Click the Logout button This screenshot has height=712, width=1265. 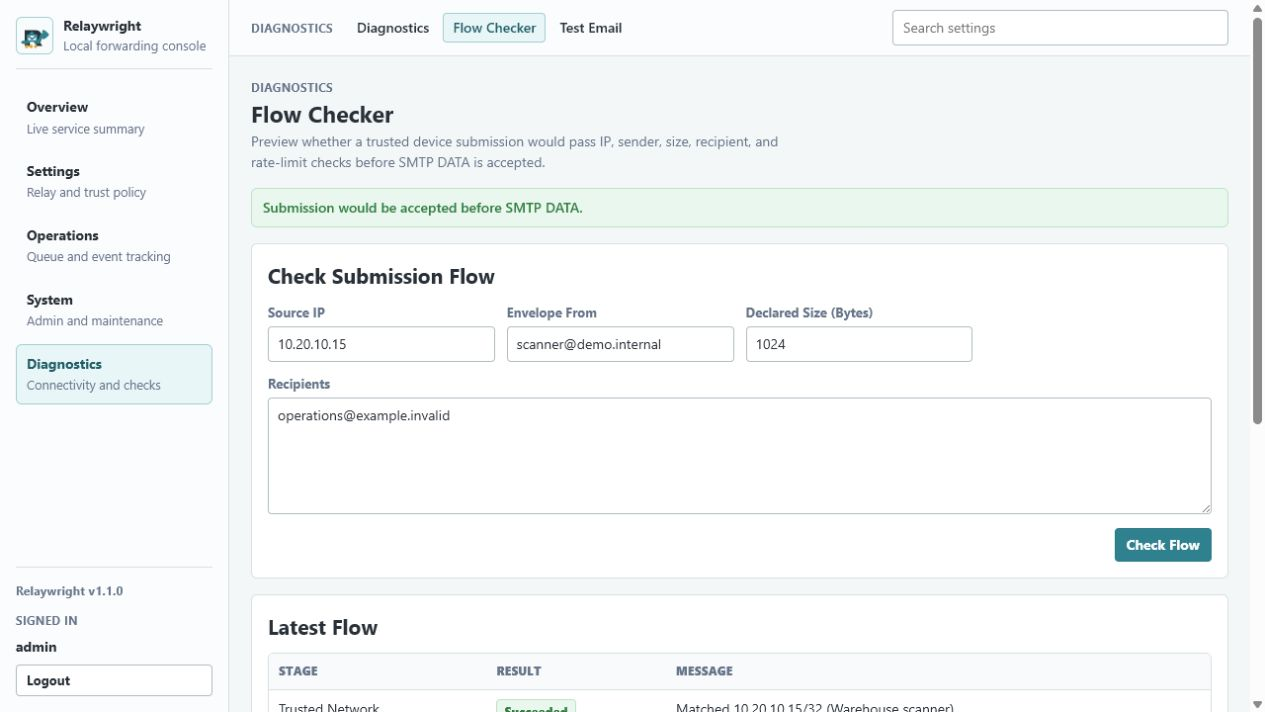tap(114, 681)
